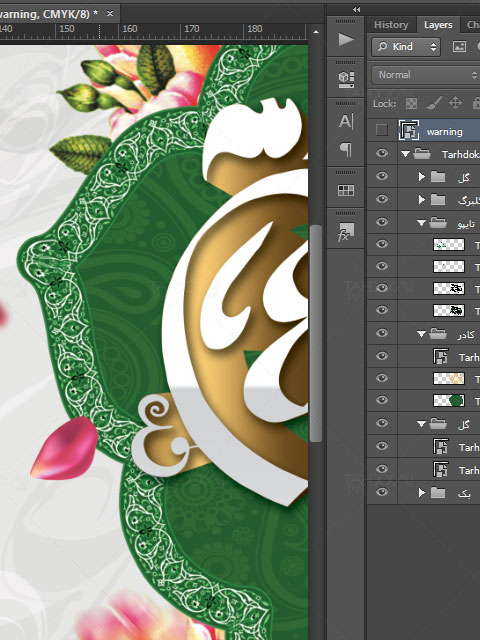Select the تایپو group name
The height and width of the screenshot is (640, 480).
tap(466, 224)
